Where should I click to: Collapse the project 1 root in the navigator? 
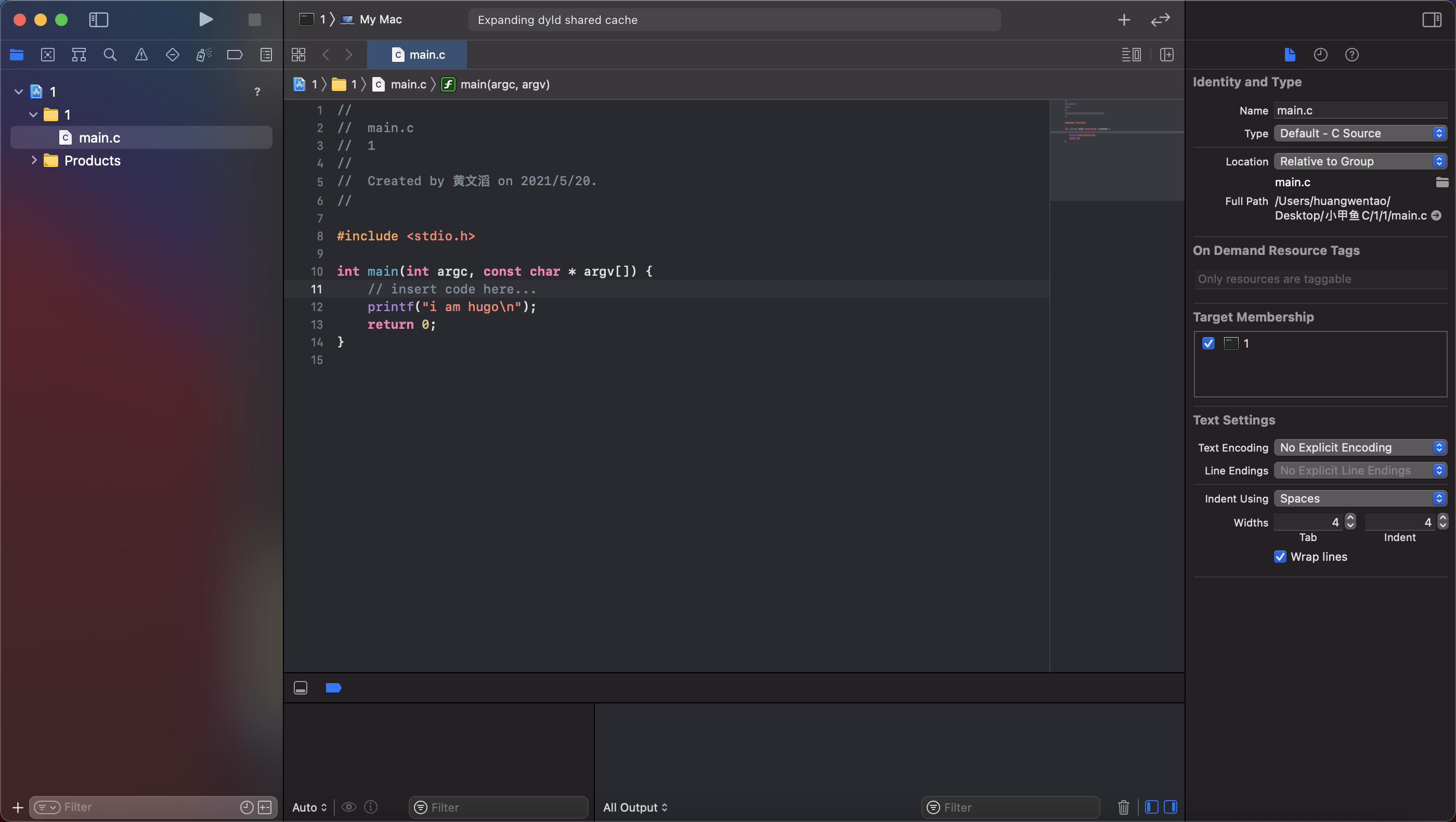click(x=19, y=92)
